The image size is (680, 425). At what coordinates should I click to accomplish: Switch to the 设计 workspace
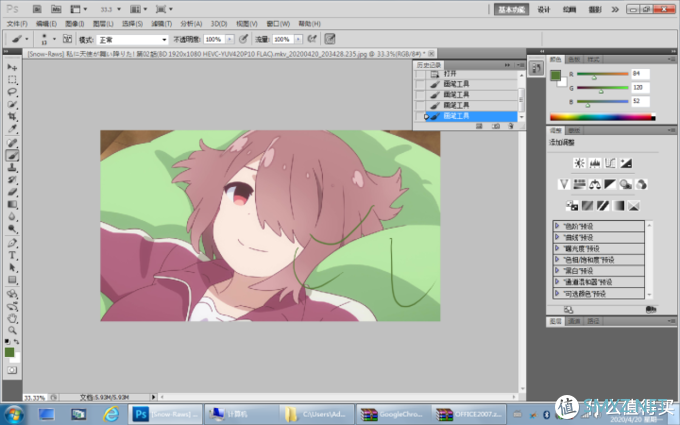click(543, 9)
